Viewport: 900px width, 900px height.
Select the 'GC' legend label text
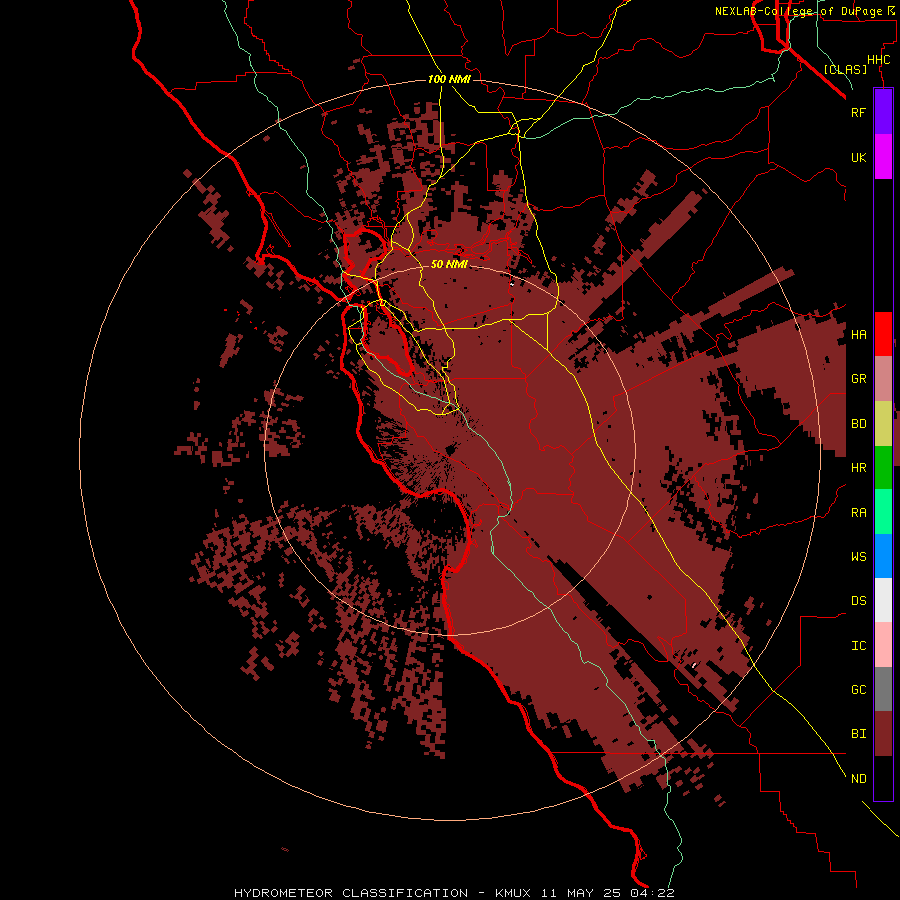point(858,690)
